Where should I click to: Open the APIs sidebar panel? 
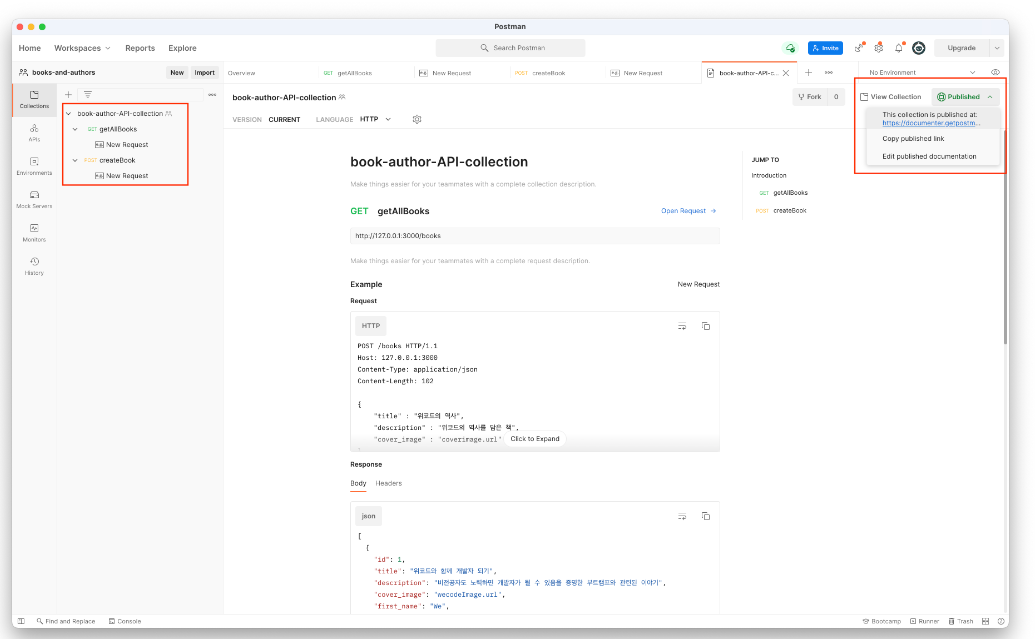click(x=34, y=133)
